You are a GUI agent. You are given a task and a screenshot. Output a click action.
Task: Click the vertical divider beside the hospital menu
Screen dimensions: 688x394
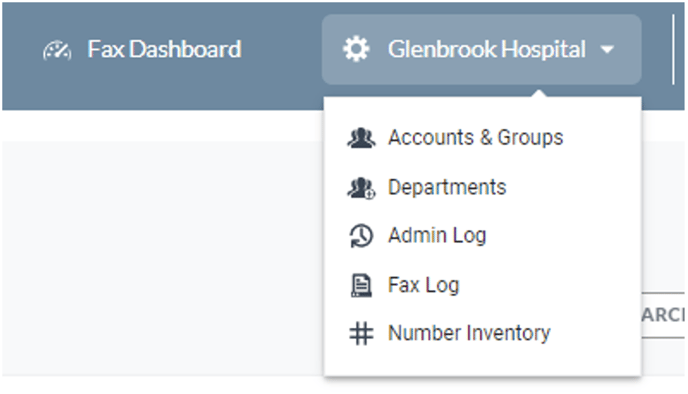pos(673,49)
